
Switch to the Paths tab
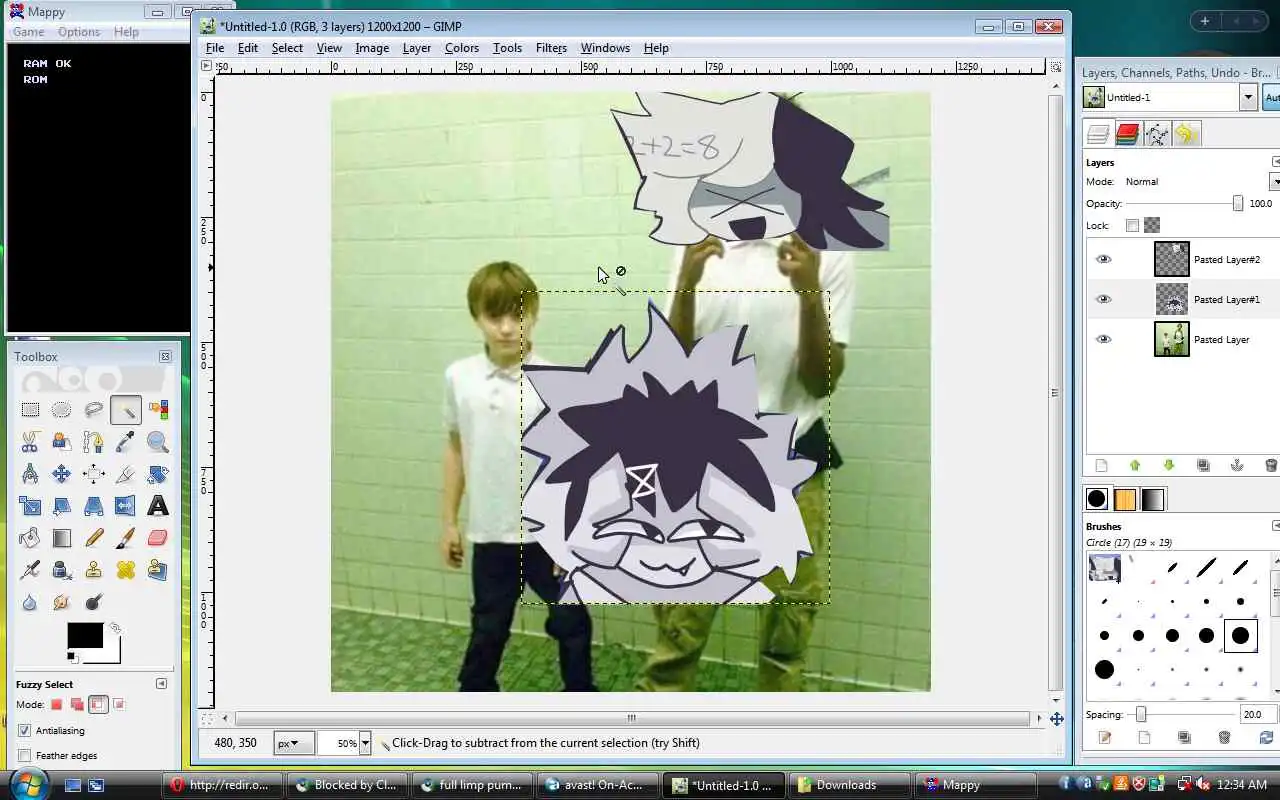pos(1157,134)
